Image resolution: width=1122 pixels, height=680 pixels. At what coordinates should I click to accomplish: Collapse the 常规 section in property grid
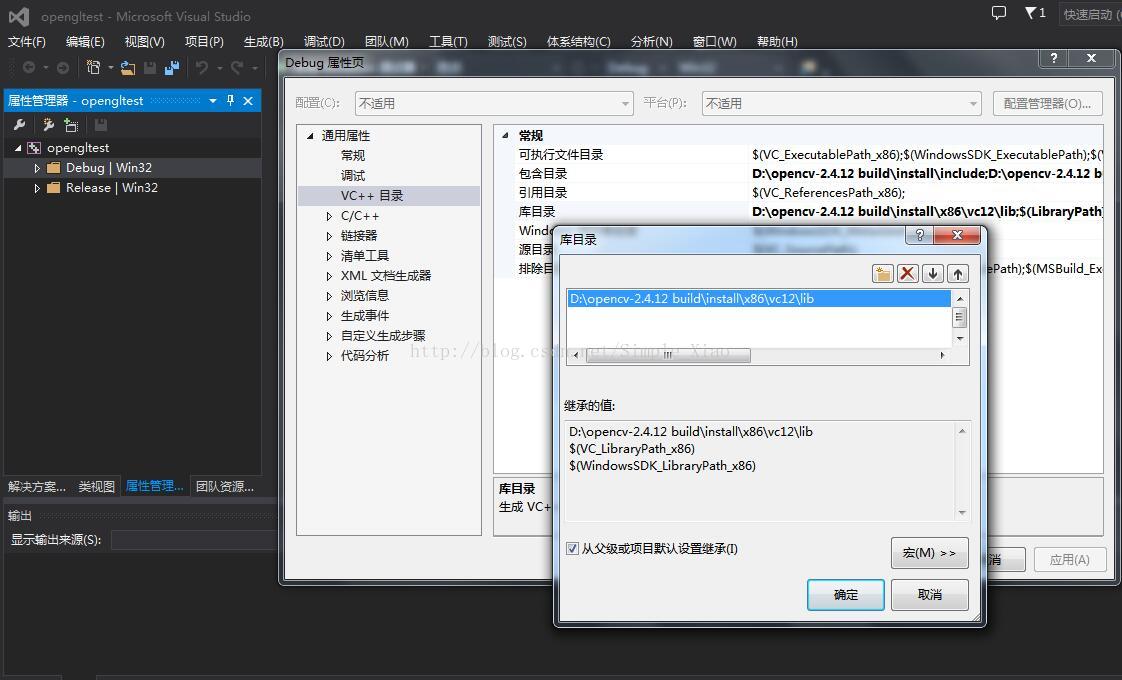(x=505, y=135)
